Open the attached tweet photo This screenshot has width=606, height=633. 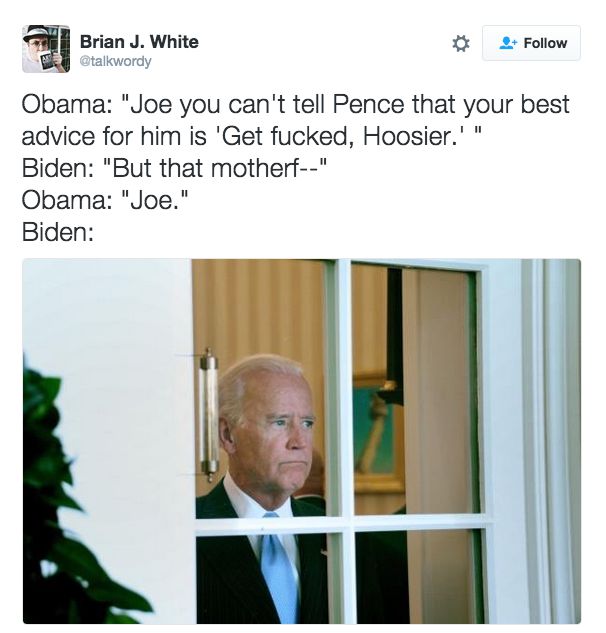click(x=302, y=441)
